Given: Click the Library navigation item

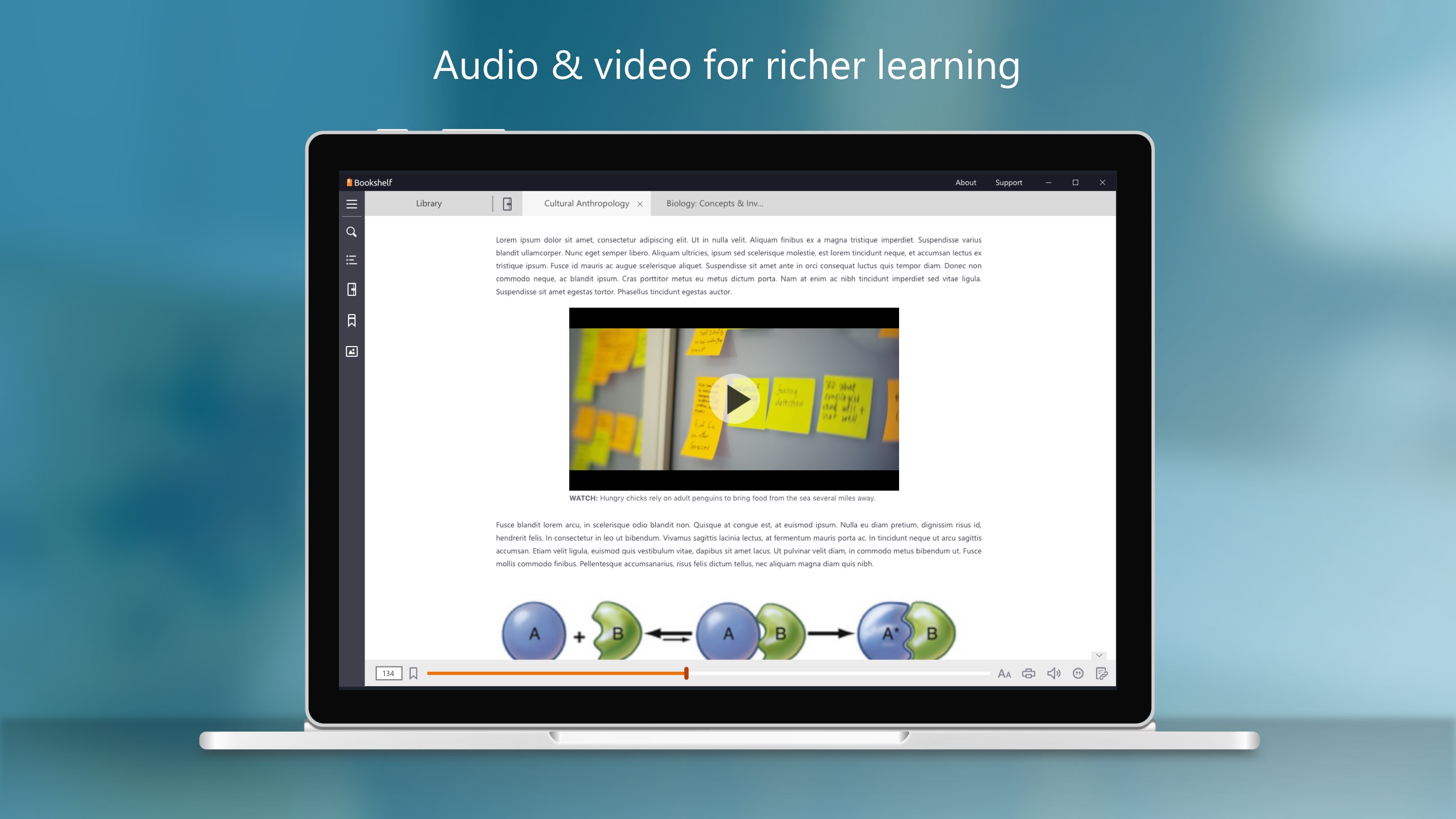Looking at the screenshot, I should click(428, 203).
